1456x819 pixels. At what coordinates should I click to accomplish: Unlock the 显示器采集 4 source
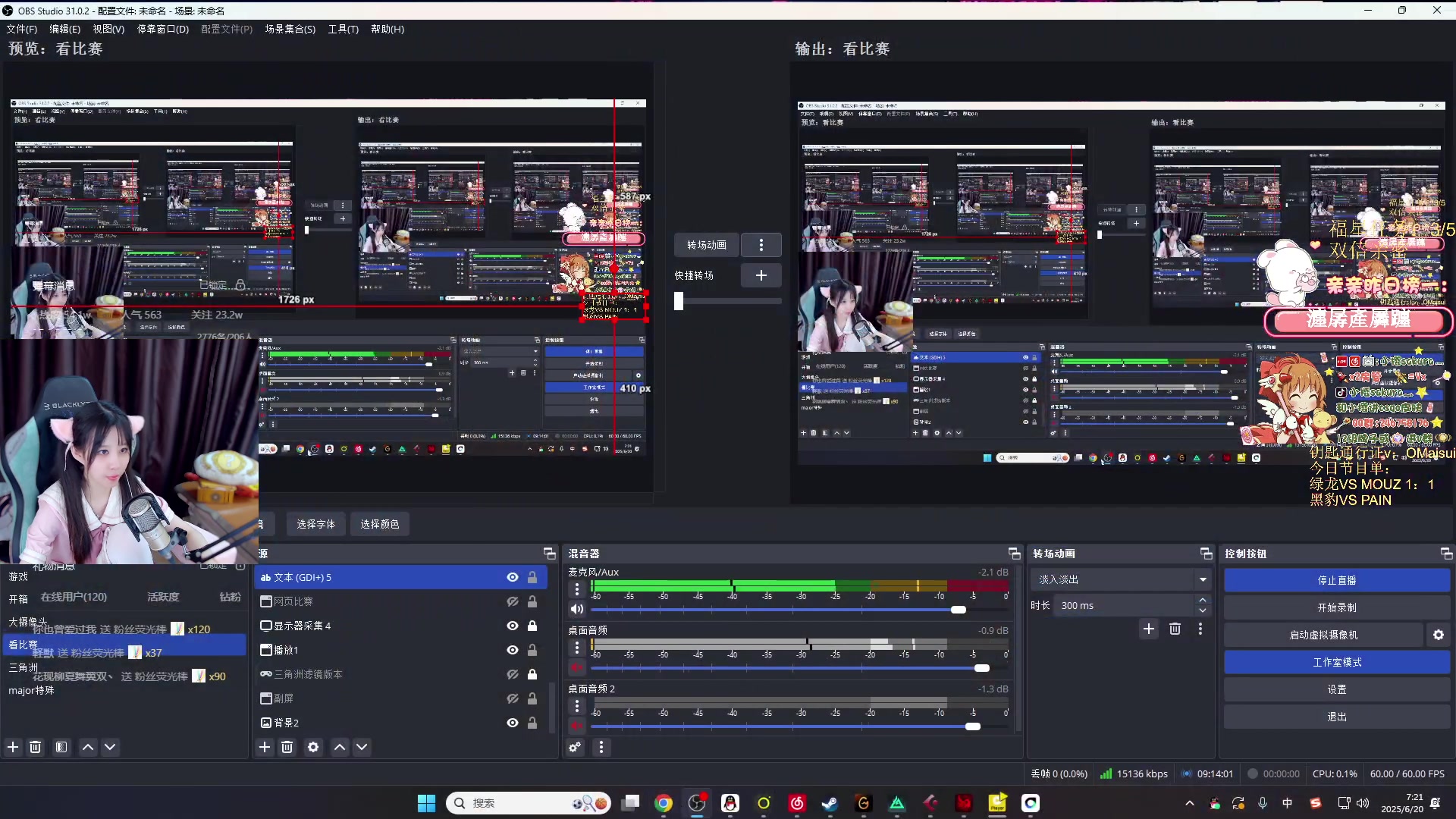pos(532,626)
